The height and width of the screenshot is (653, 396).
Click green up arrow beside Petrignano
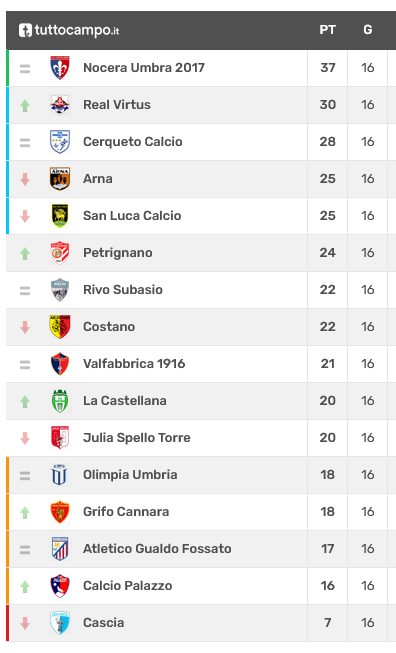(25, 253)
